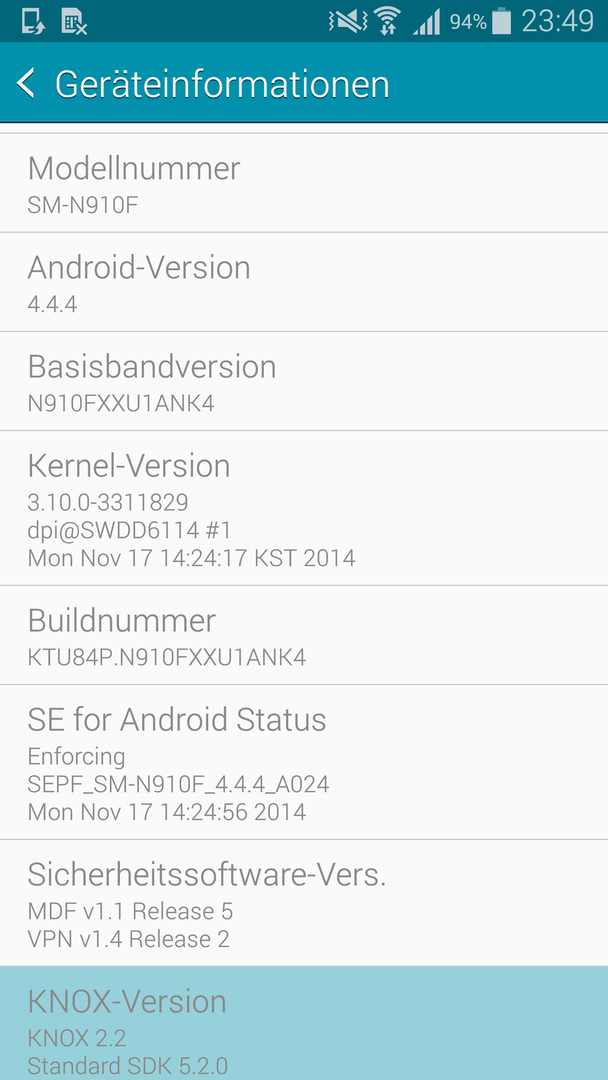Tap the SIM card error notification icon

[x=74, y=21]
